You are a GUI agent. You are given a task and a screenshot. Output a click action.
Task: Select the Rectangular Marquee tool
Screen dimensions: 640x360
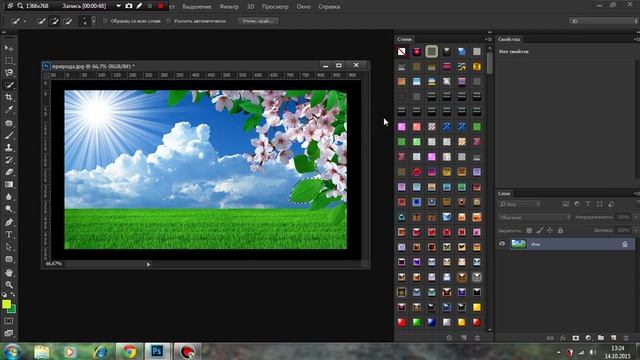pos(9,60)
